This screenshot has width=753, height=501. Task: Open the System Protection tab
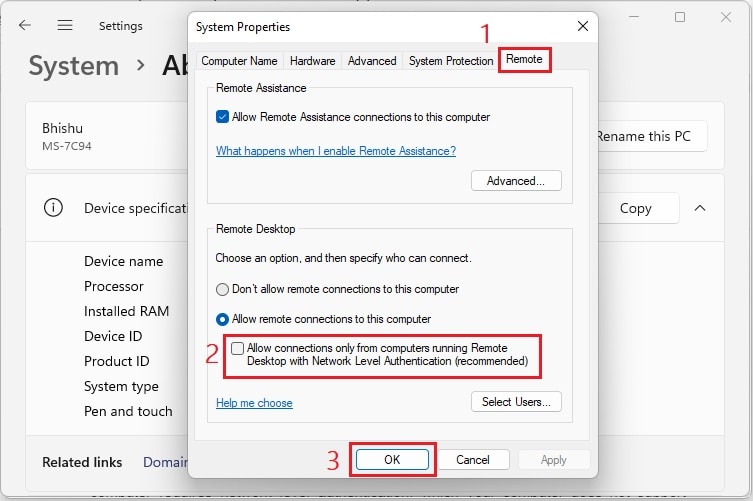[x=451, y=61]
